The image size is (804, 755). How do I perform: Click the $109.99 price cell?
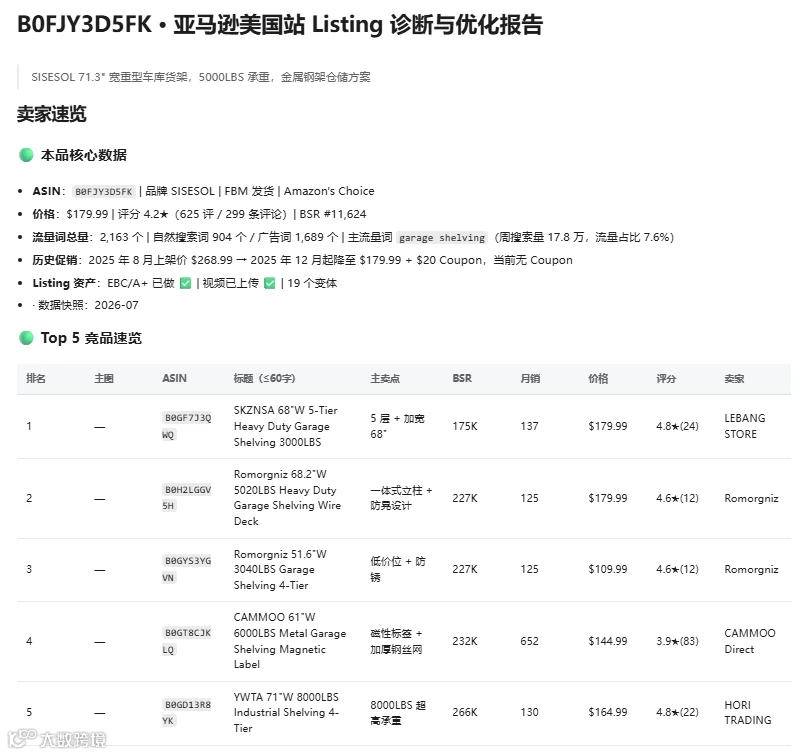[x=608, y=569]
